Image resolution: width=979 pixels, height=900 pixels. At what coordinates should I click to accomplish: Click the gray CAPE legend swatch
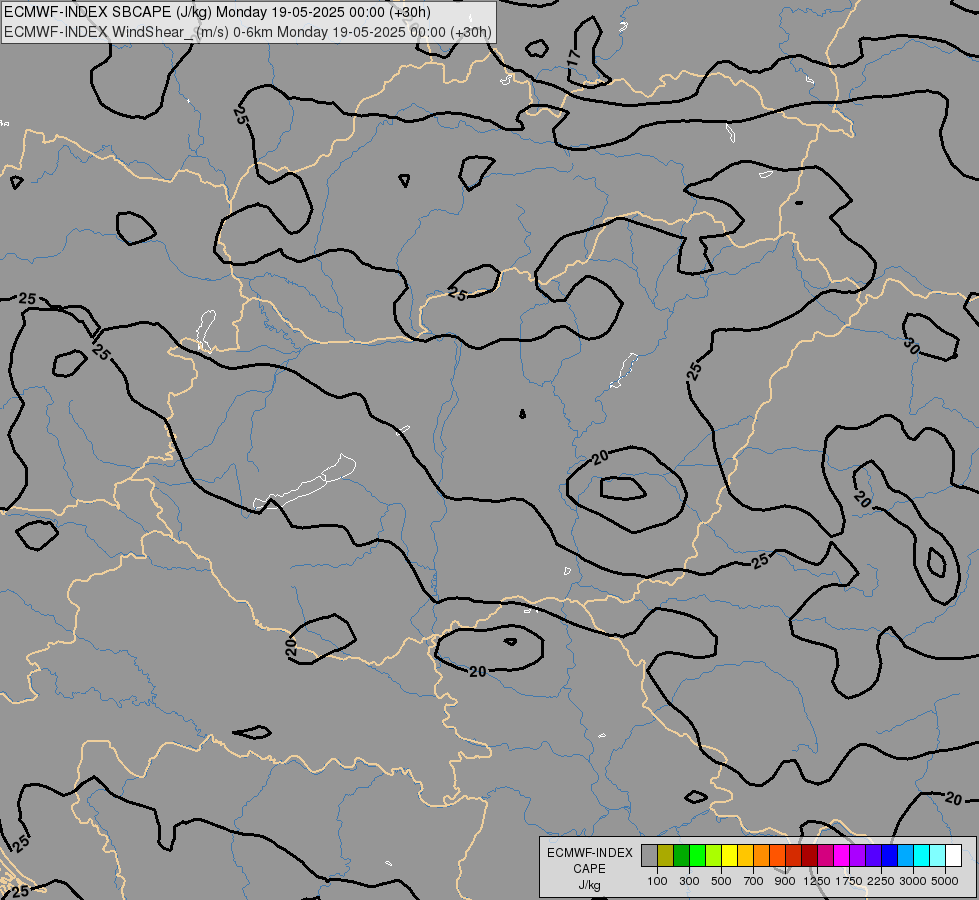[x=649, y=856]
